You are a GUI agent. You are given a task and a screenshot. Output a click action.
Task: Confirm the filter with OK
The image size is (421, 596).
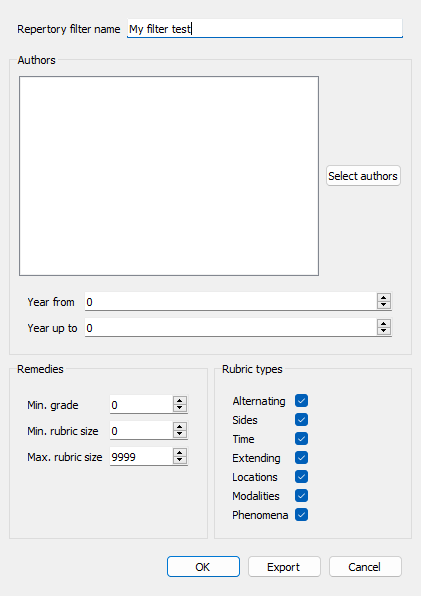[203, 567]
